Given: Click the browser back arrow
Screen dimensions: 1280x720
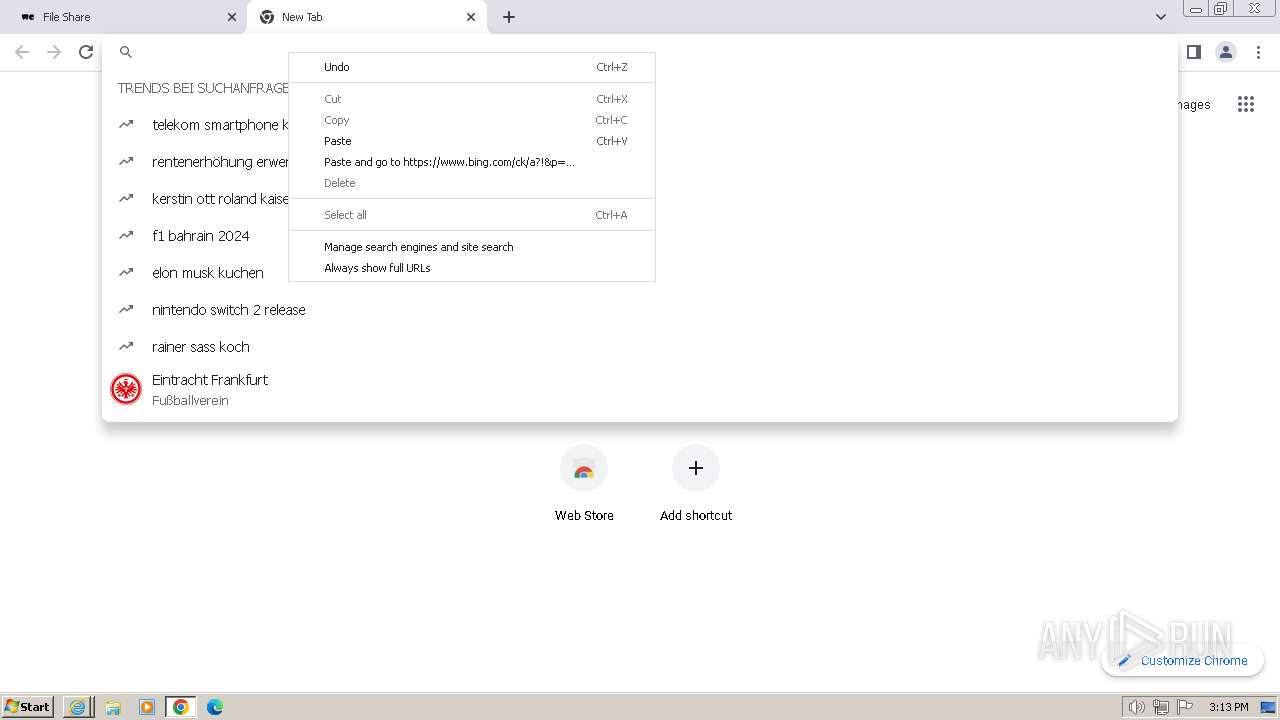Looking at the screenshot, I should (x=22, y=52).
